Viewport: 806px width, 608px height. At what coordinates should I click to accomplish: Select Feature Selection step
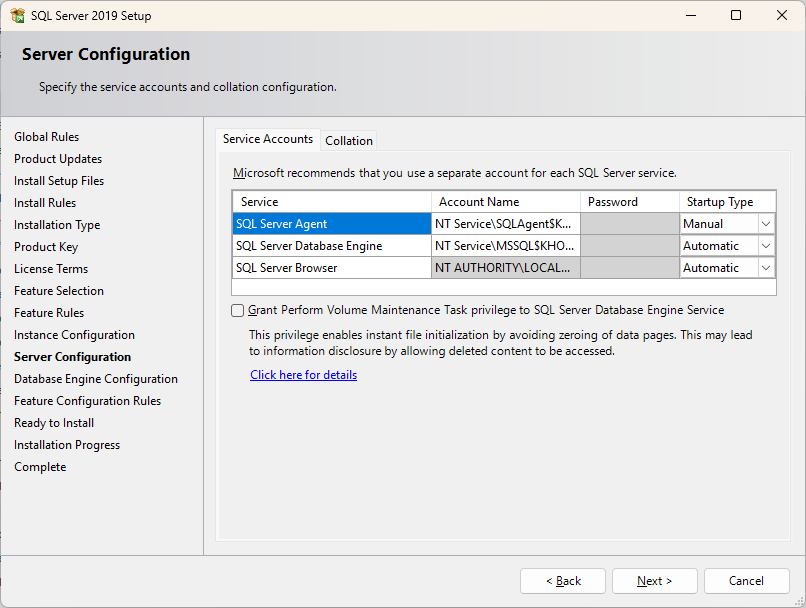(59, 291)
